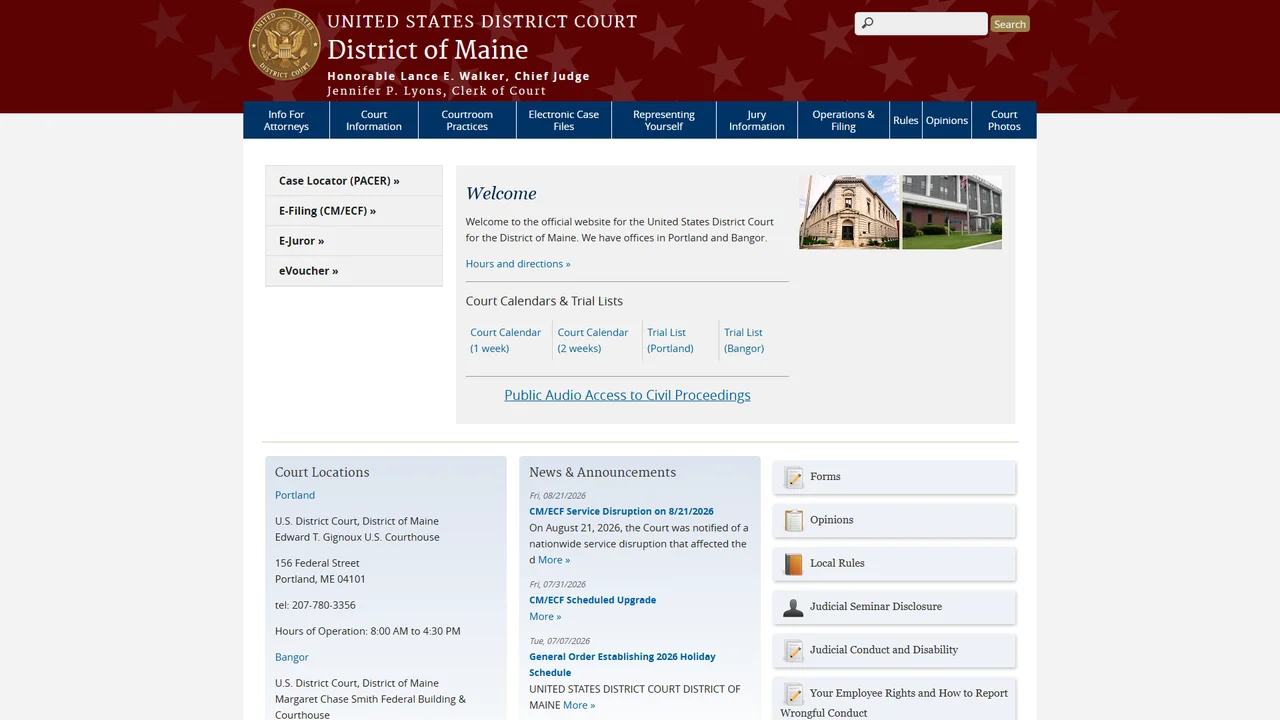Open Case Locator (PACER) link
Viewport: 1280px width, 720px height.
(354, 181)
